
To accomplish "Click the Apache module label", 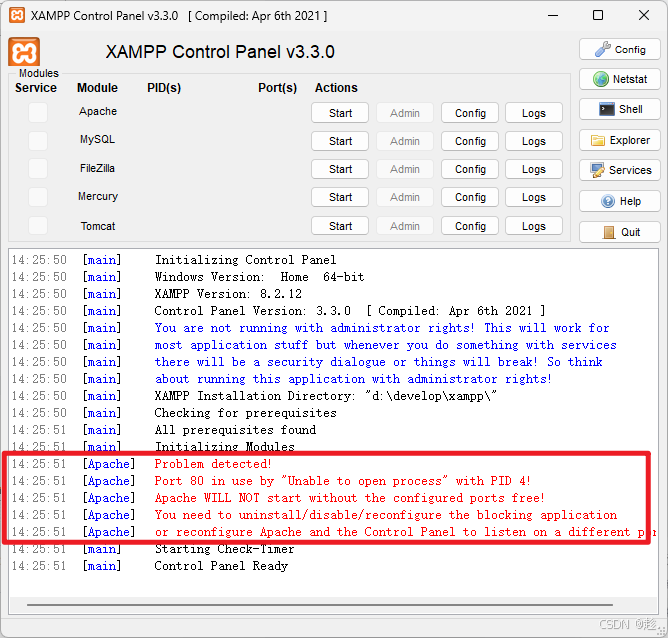I will [x=98, y=111].
